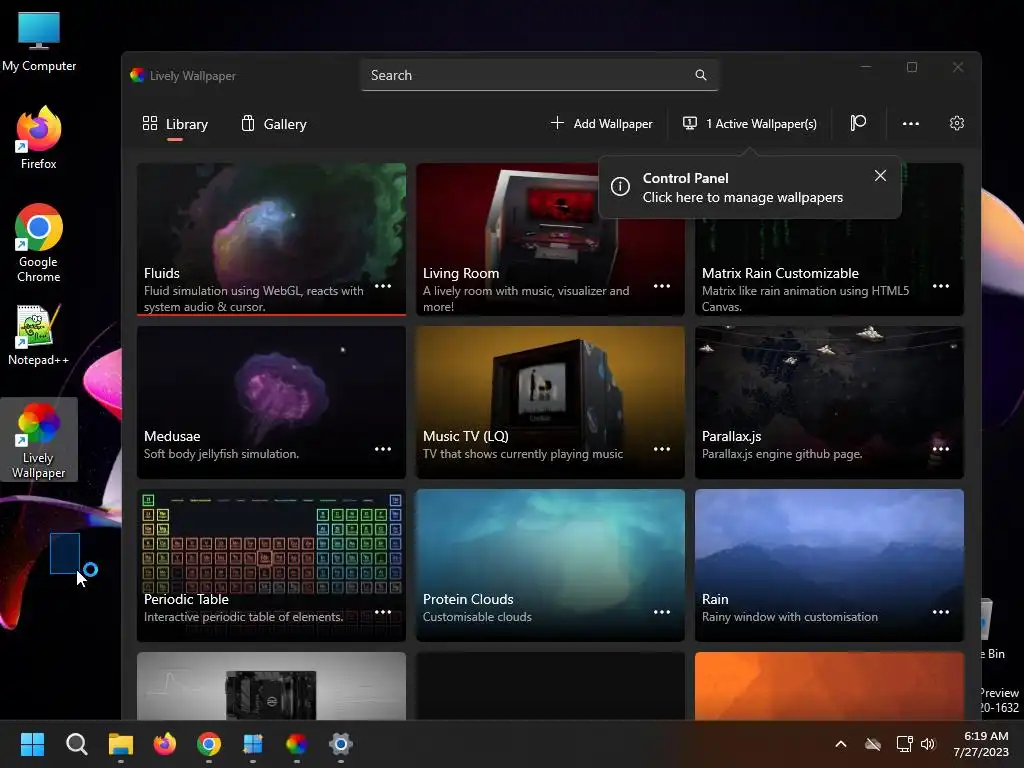Select the Protein Clouds wallpaper

(x=550, y=566)
